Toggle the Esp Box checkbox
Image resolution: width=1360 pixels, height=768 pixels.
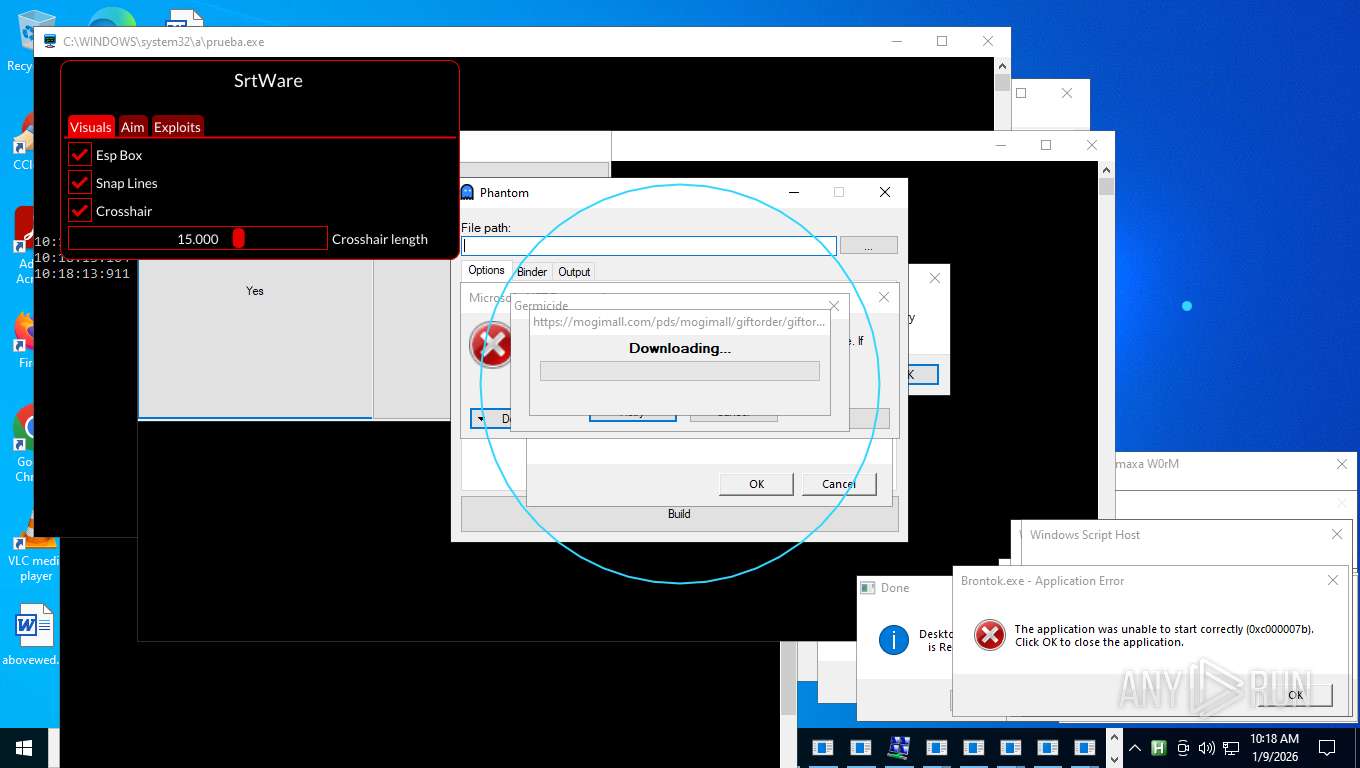(x=80, y=155)
